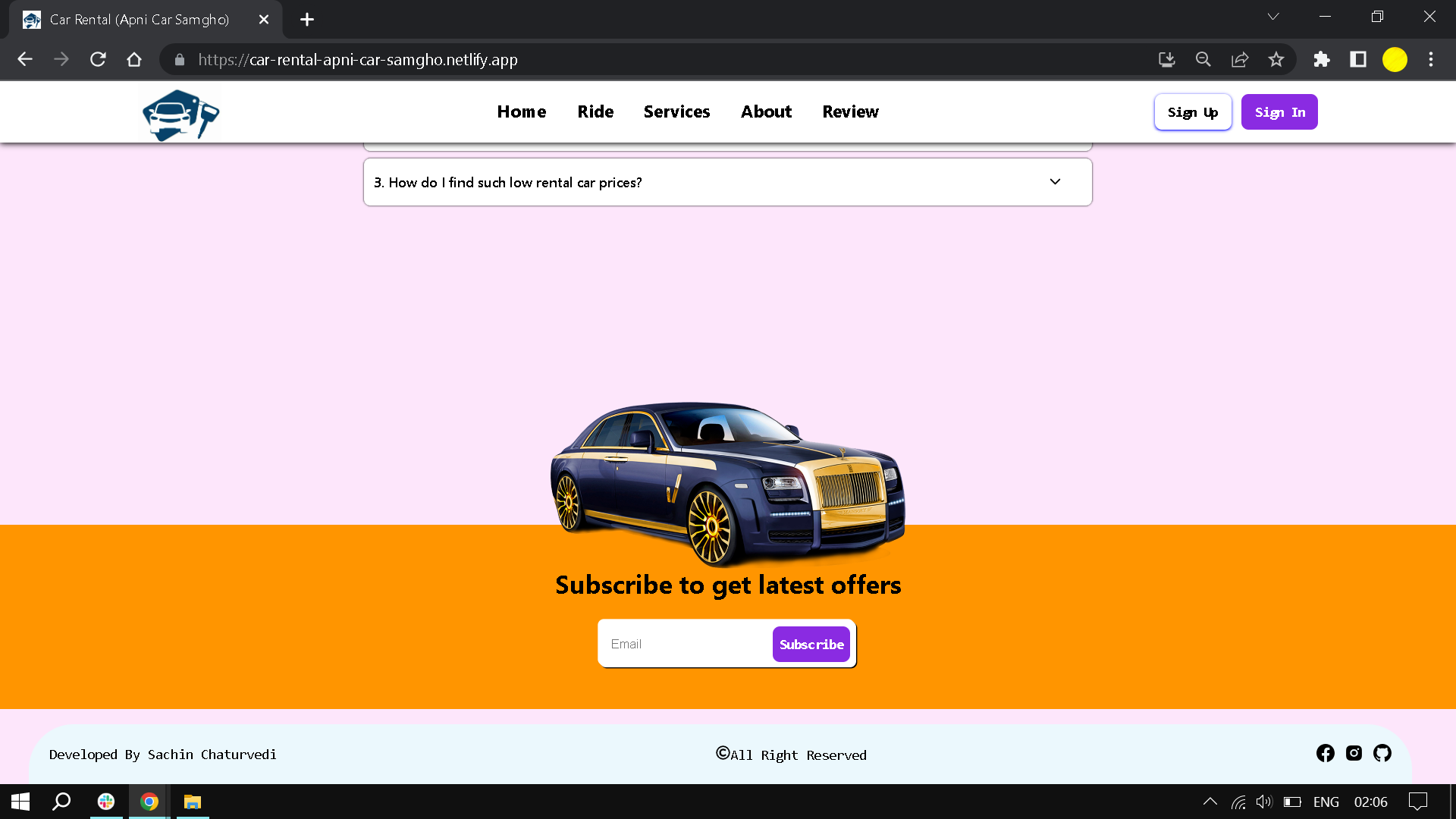Open the share icon in toolbar
Viewport: 1456px width, 819px height.
[x=1240, y=59]
